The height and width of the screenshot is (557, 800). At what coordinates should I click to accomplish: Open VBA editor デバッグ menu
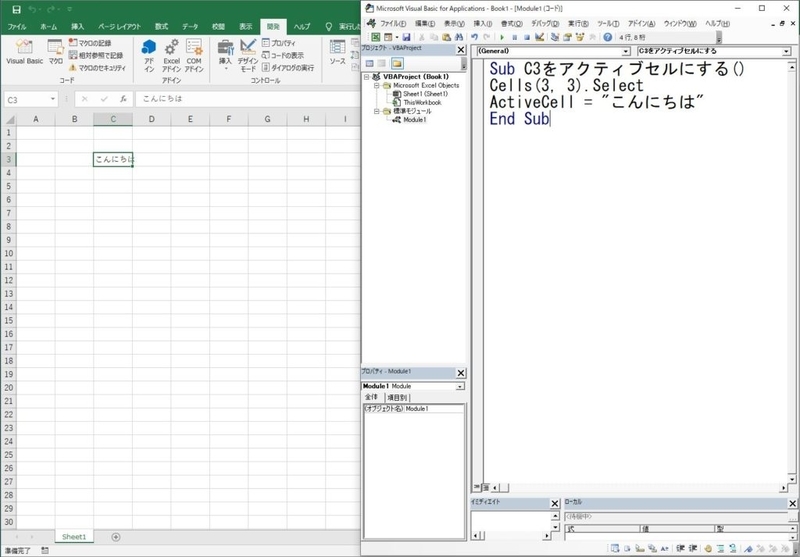[x=545, y=24]
